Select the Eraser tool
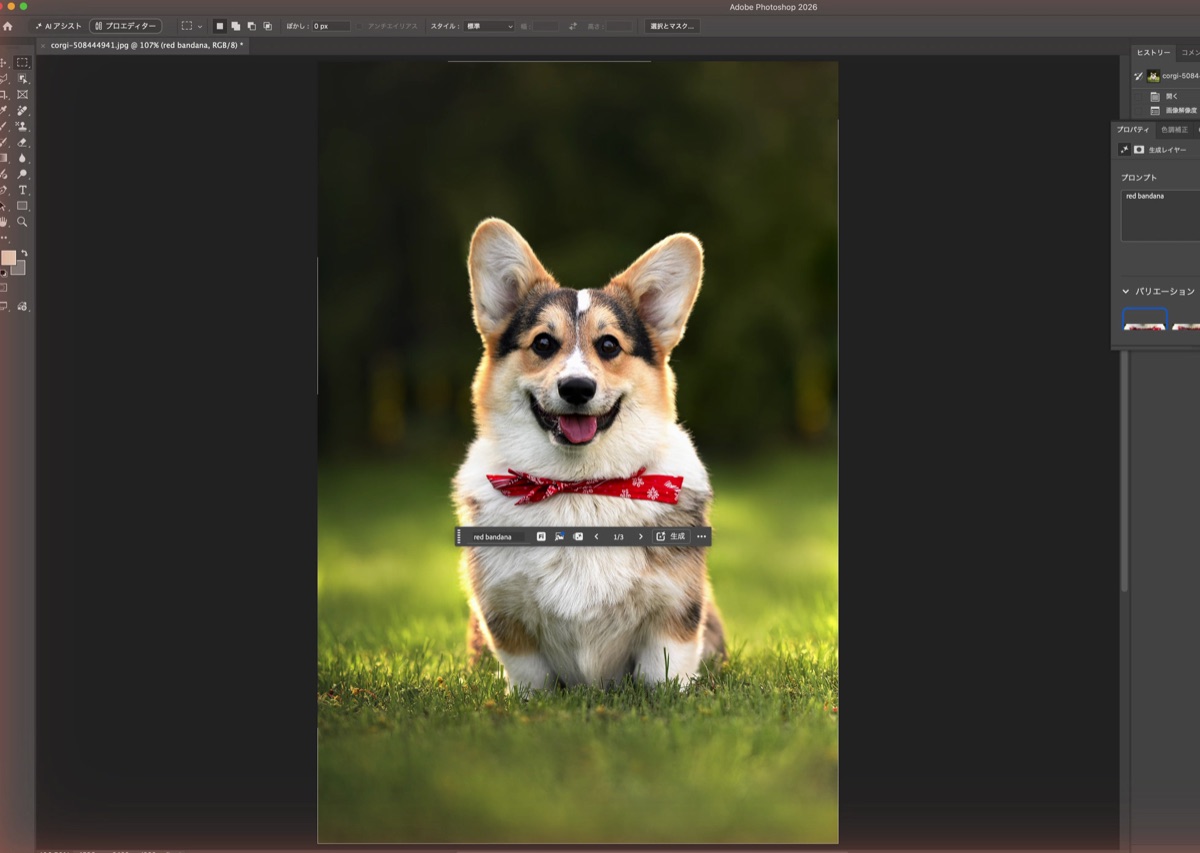 point(22,142)
